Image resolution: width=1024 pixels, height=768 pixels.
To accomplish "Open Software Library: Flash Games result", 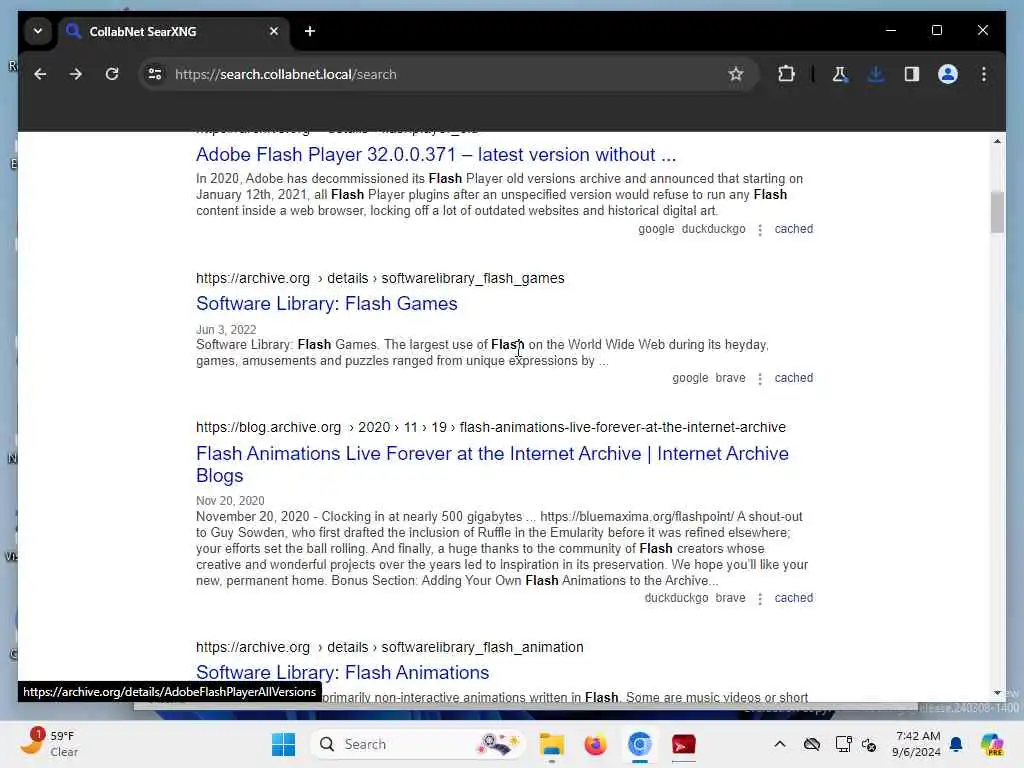I will (x=327, y=304).
